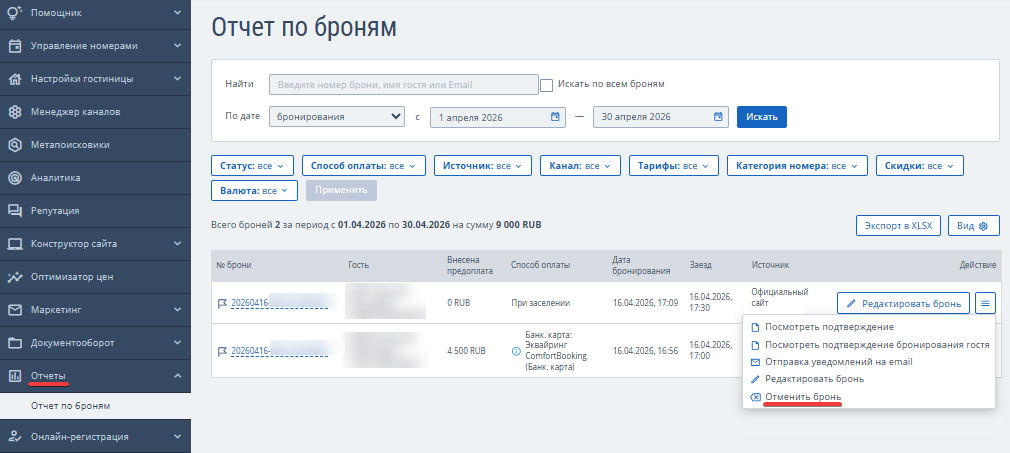1010x453 pixels.
Task: Click gear icon on Вид button
Action: tap(983, 226)
